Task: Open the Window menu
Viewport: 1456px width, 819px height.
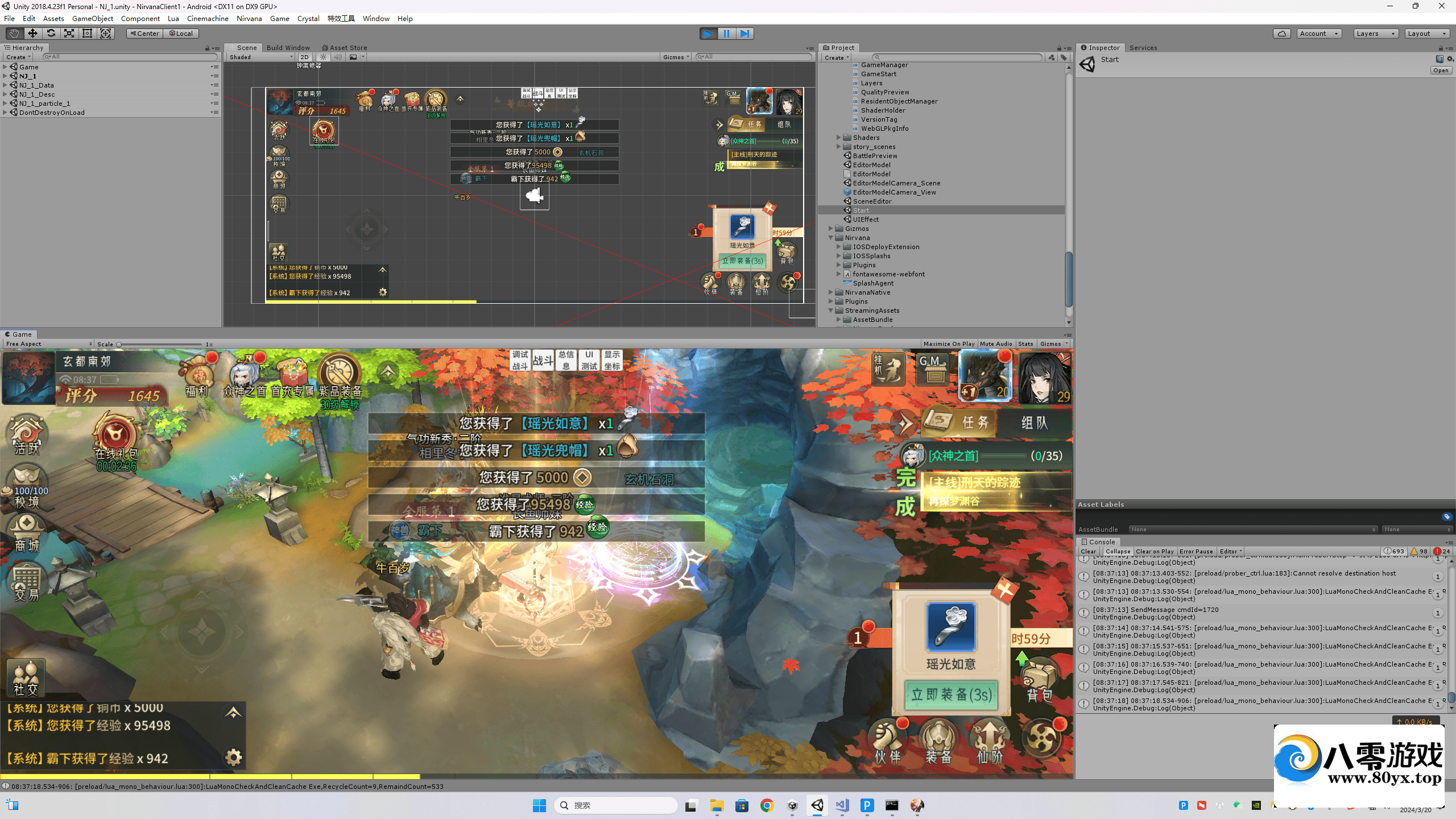Action: (x=376, y=19)
